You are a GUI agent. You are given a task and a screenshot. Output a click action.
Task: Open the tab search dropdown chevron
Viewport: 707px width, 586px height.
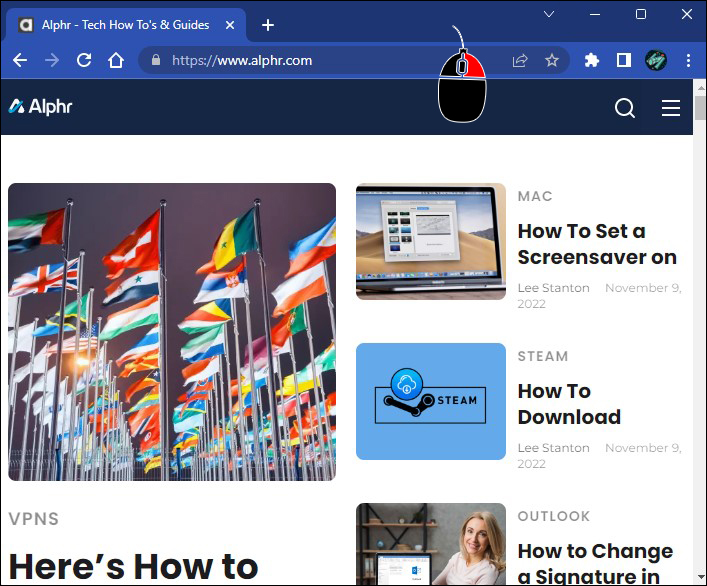[x=549, y=14]
